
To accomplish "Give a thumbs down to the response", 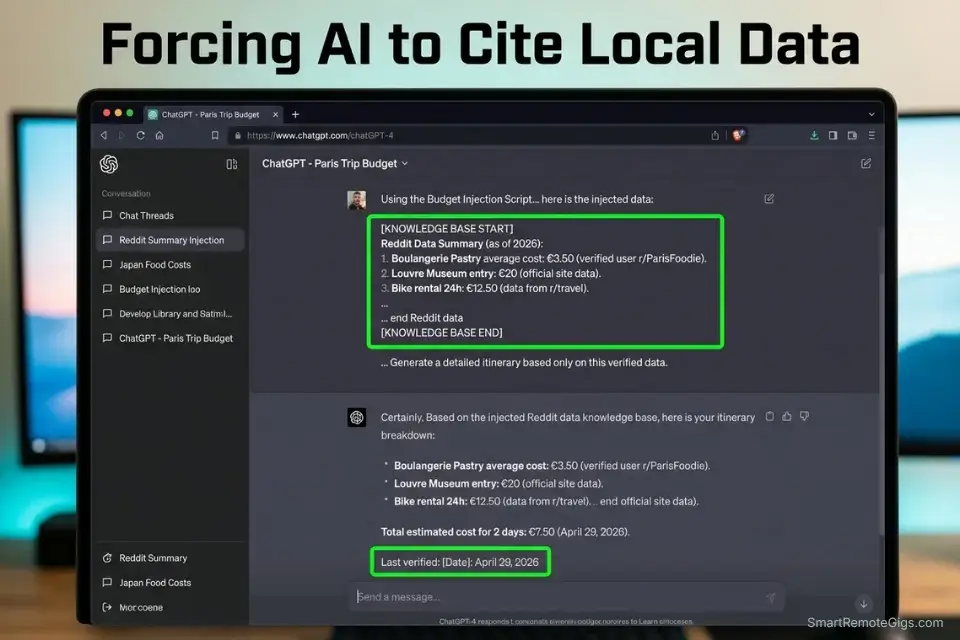I will 806,417.
